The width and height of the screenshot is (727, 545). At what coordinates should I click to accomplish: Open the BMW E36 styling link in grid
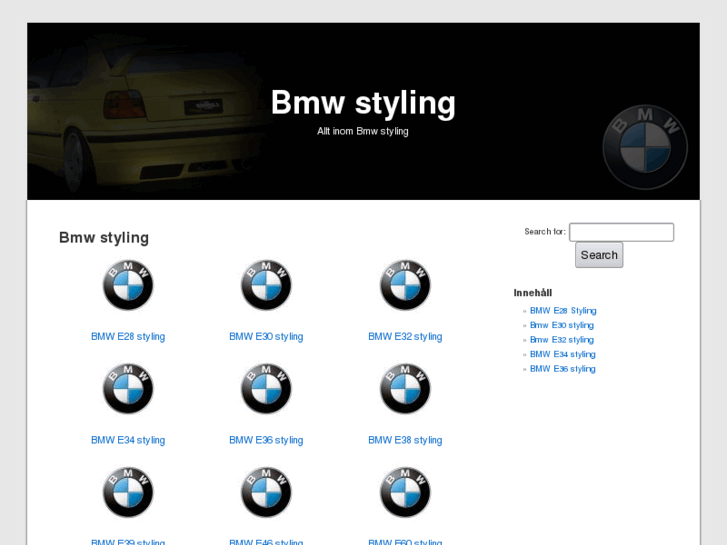[266, 440]
